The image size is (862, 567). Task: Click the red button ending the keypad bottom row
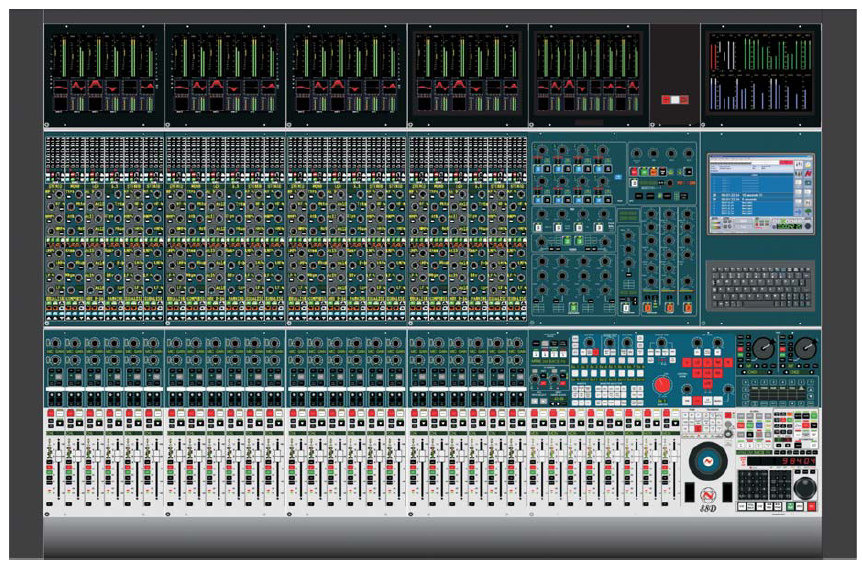(811, 506)
